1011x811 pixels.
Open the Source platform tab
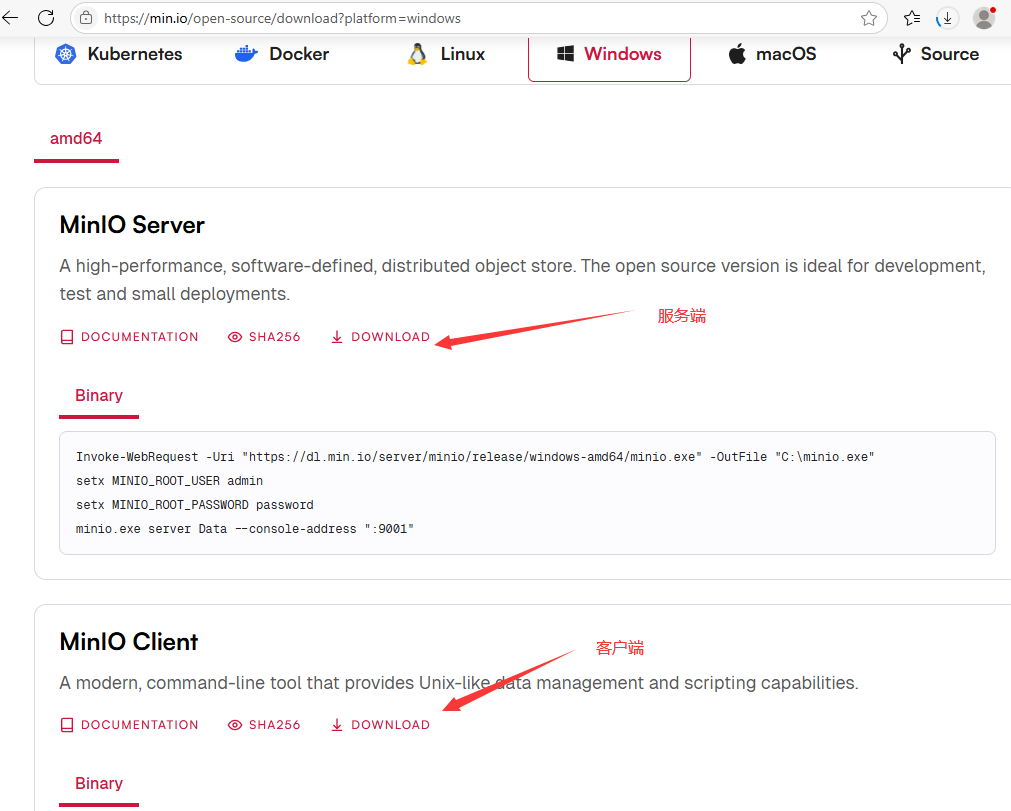935,54
